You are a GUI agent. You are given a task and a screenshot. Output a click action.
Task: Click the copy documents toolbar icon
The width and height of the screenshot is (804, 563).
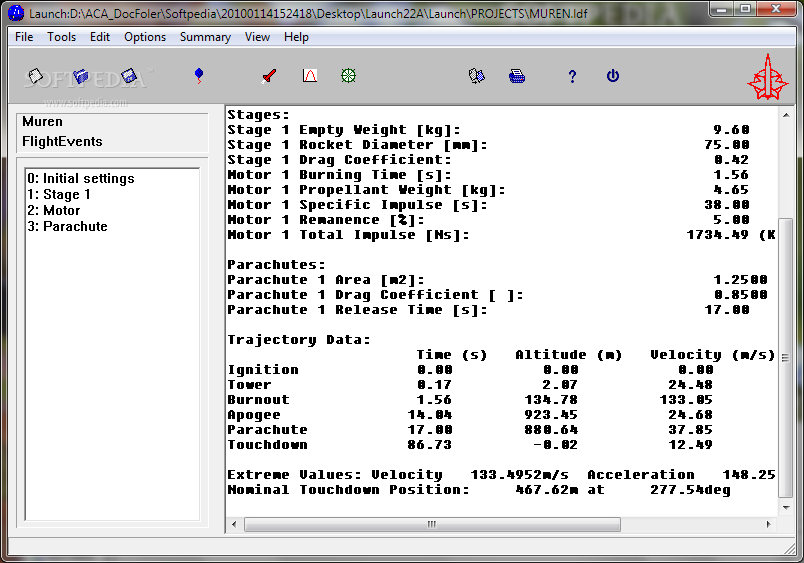(477, 76)
